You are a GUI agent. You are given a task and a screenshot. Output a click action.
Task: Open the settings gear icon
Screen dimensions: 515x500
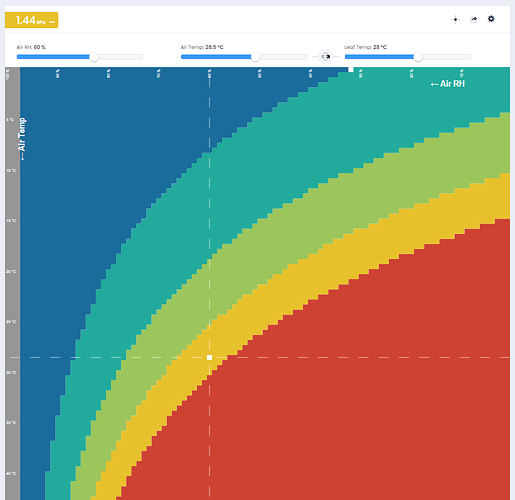coord(491,19)
